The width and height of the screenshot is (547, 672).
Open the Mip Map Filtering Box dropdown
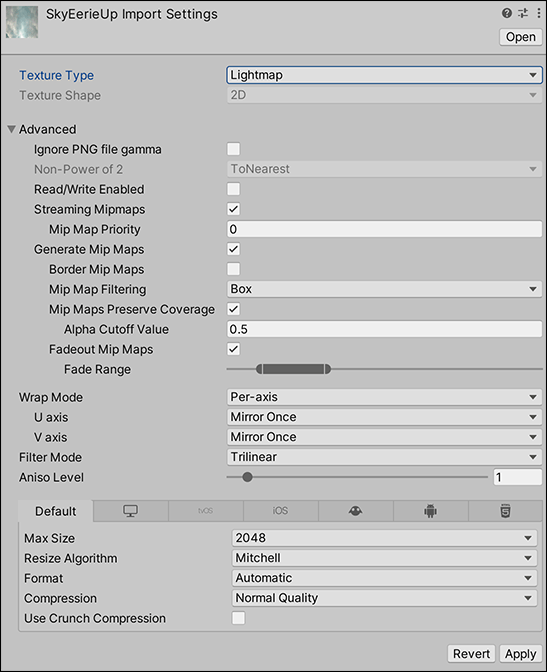pyautogui.click(x=384, y=289)
